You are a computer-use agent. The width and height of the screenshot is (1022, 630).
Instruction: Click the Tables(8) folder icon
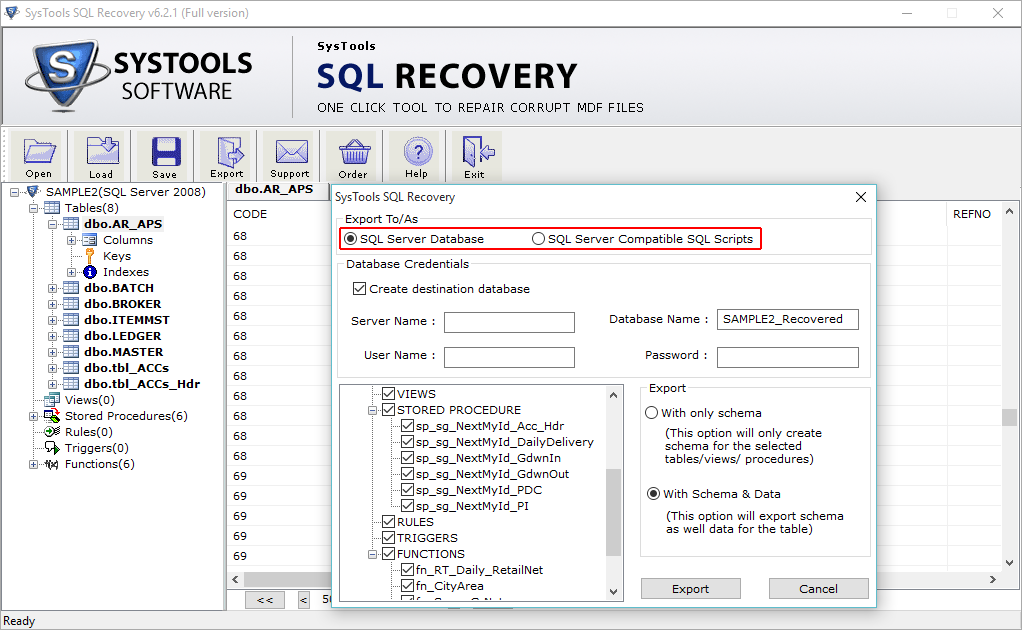(51, 208)
